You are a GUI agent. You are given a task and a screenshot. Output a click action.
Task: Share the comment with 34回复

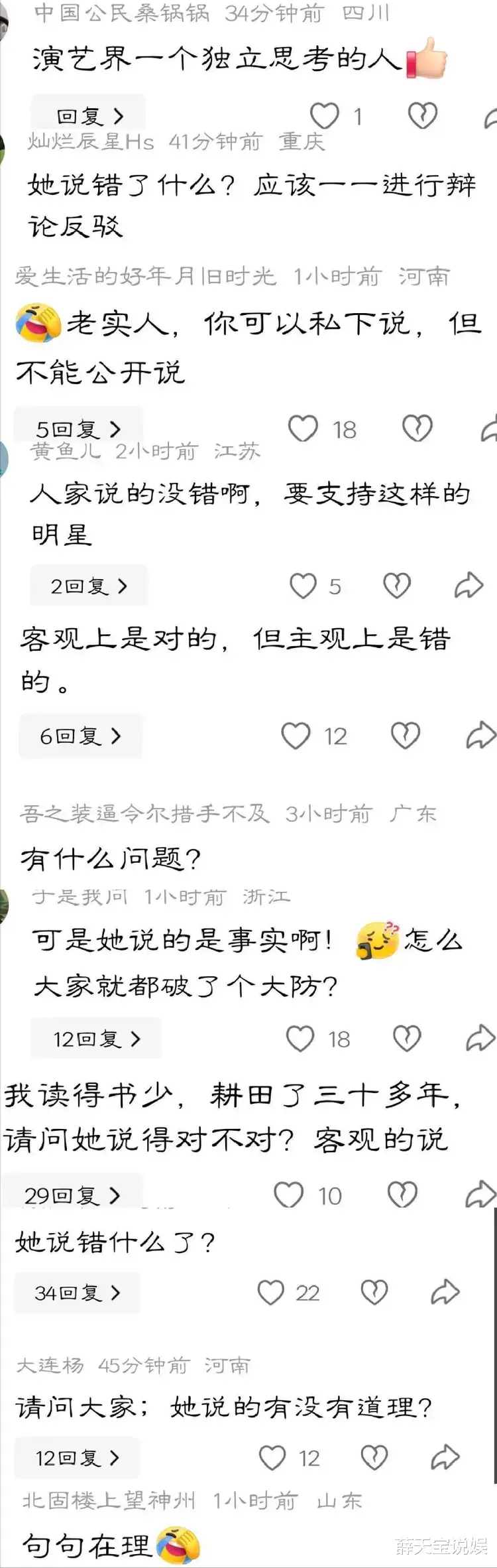(445, 1291)
